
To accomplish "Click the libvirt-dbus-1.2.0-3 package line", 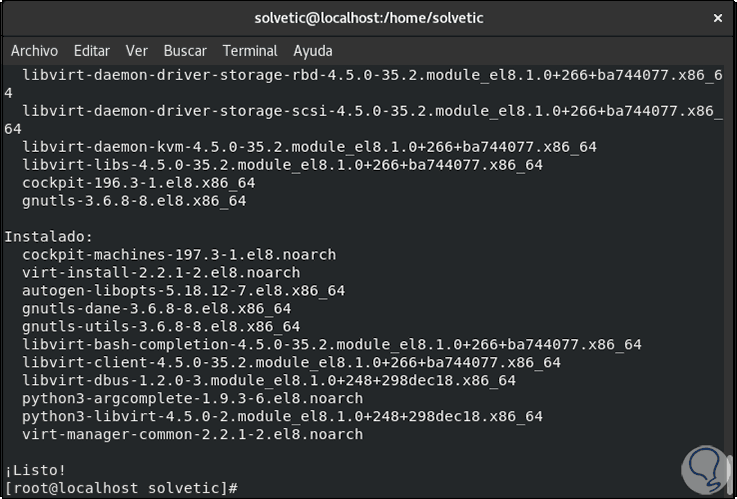I will tap(268, 380).
